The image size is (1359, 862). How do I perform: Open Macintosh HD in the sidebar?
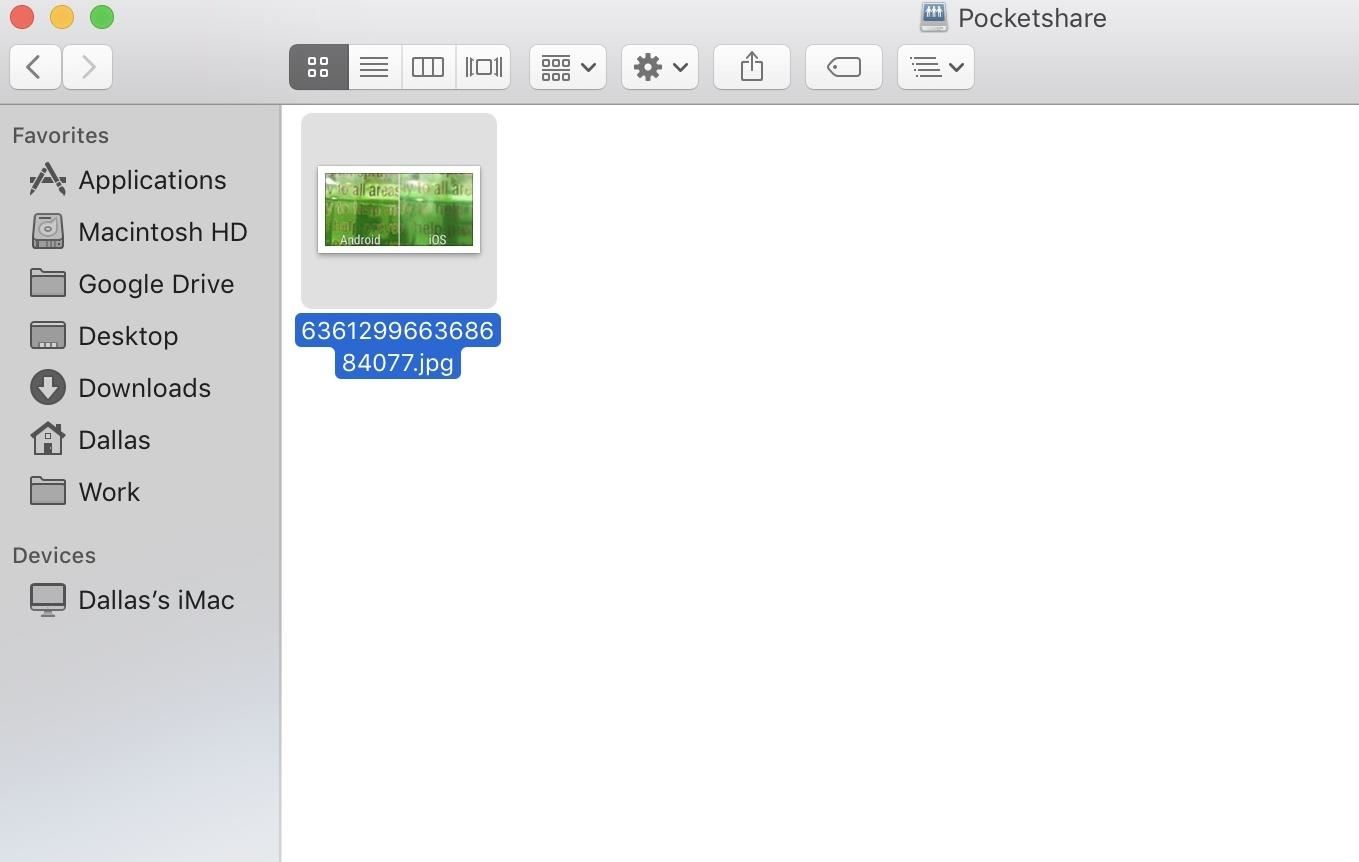click(x=140, y=232)
